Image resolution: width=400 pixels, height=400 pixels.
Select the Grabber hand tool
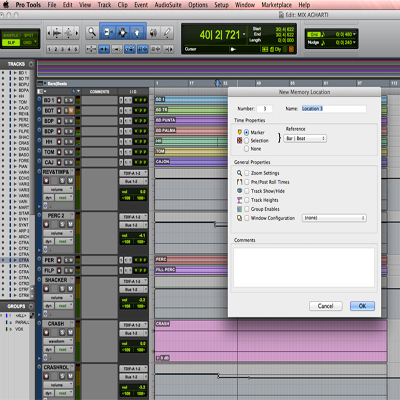click(137, 32)
